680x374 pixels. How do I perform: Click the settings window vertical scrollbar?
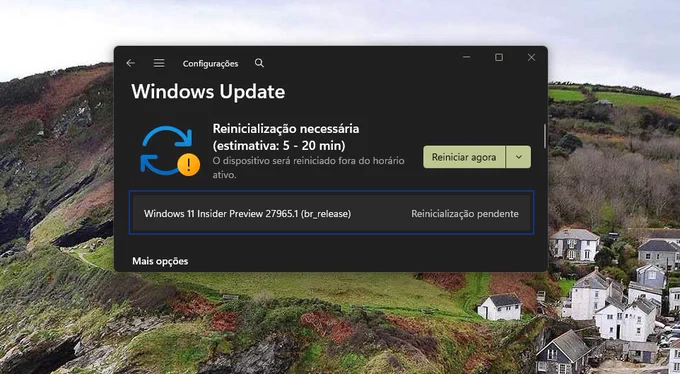click(545, 136)
